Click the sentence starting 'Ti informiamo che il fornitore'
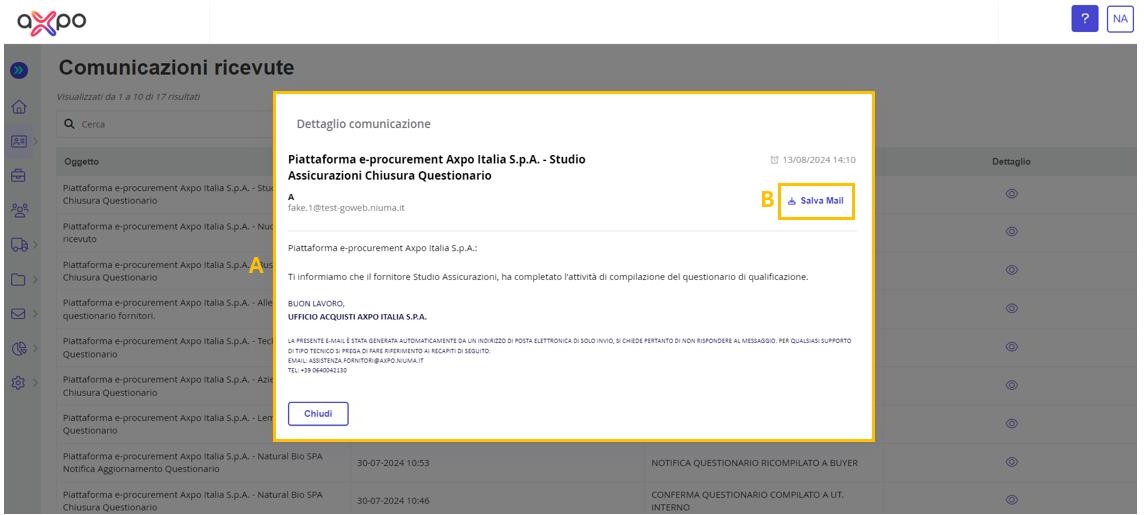The image size is (1144, 515). tap(549, 277)
